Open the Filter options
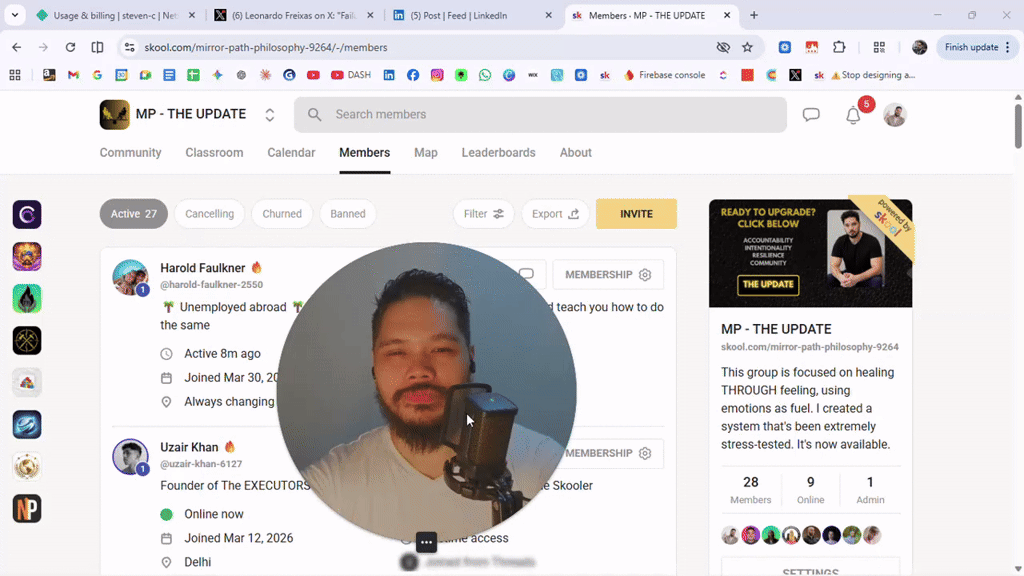The image size is (1024, 576). pos(483,214)
